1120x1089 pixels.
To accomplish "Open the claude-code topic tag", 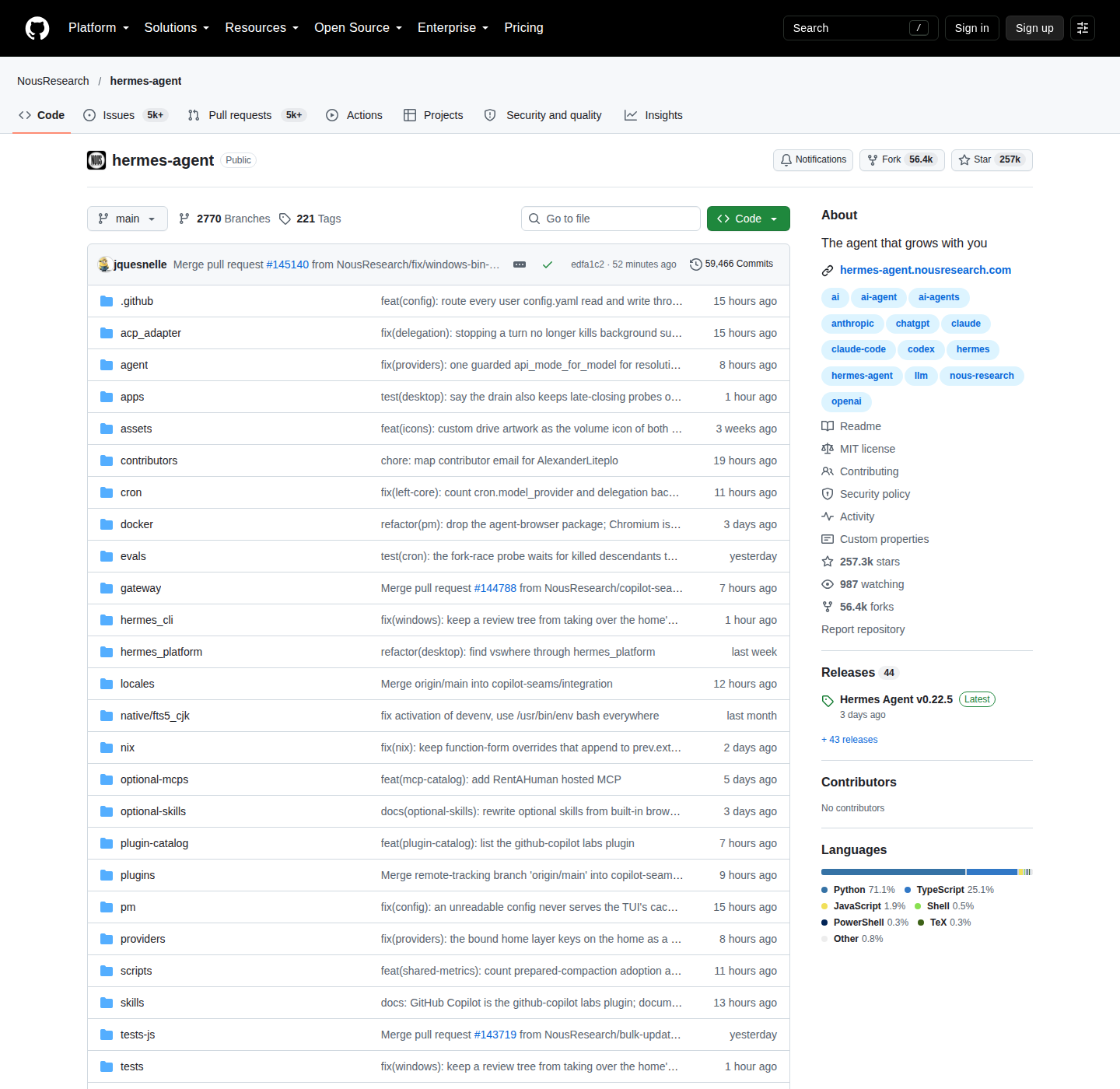I will [x=859, y=349].
